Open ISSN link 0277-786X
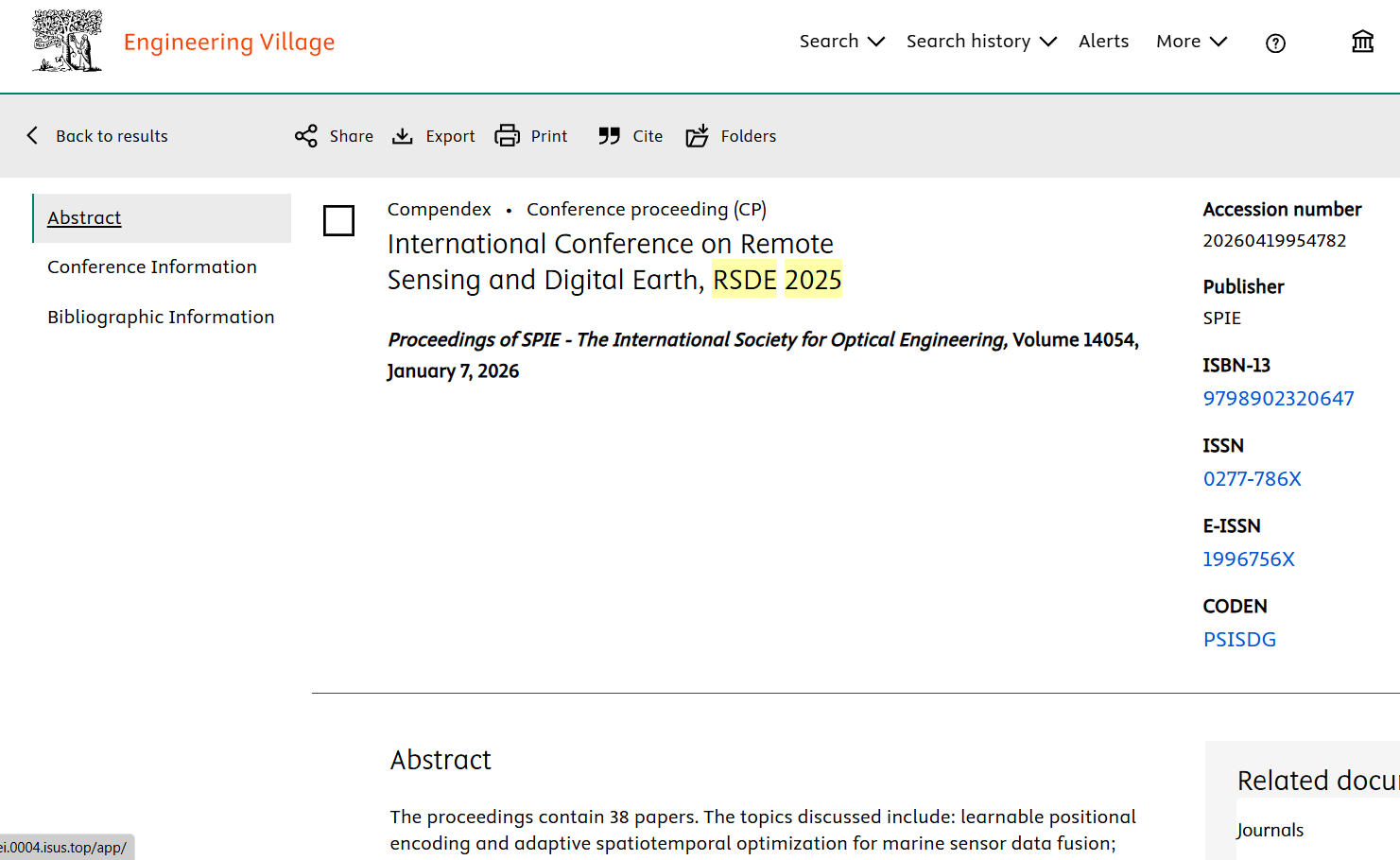Image resolution: width=1400 pixels, height=860 pixels. pos(1252,479)
